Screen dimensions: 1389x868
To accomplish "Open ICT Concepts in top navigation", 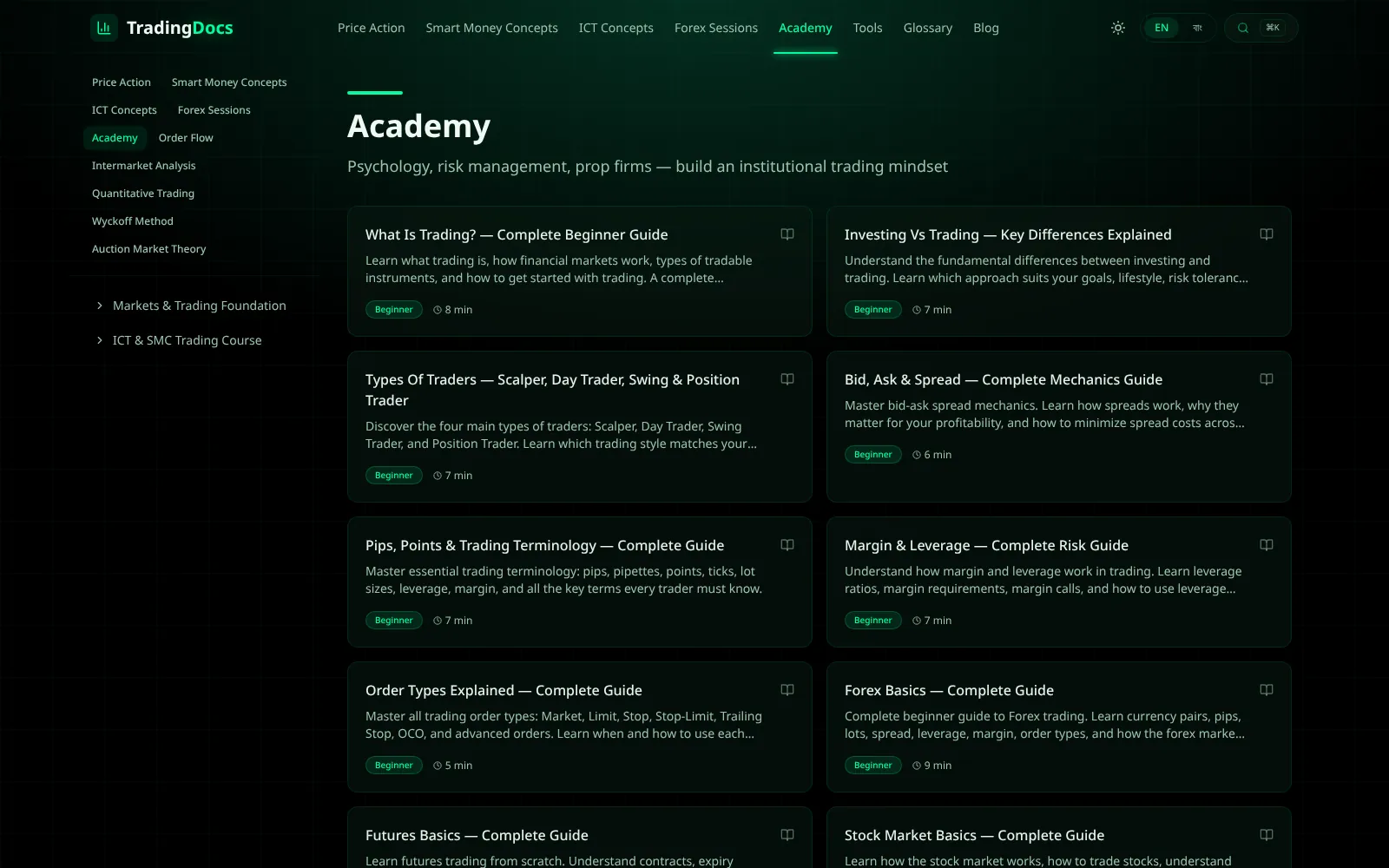I will point(616,28).
